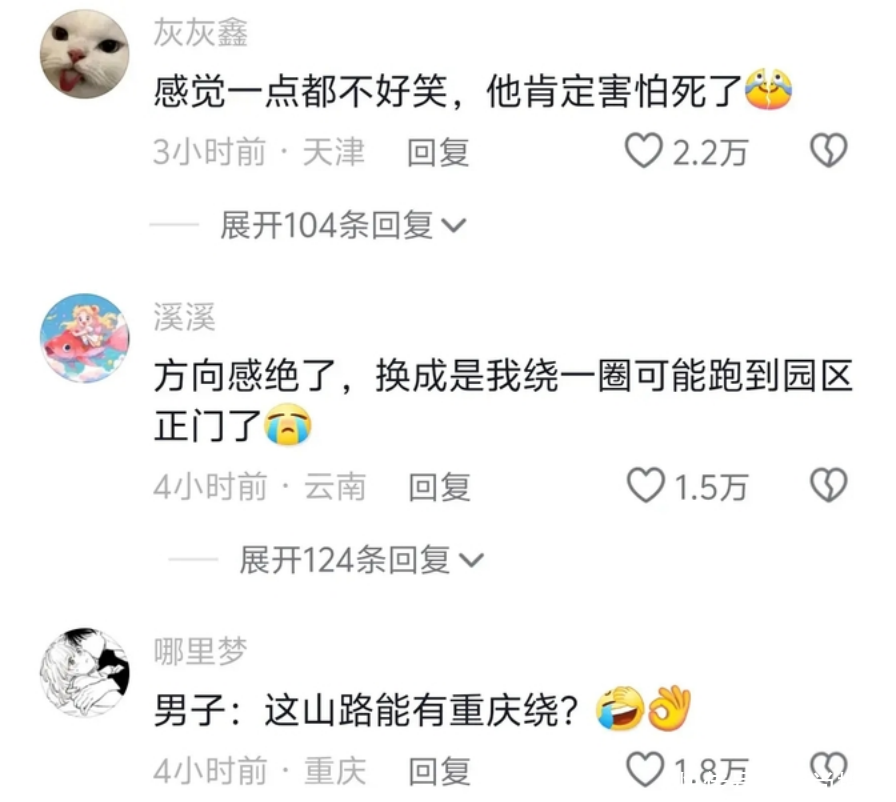Reply to 灰灰鑫 via 回复
This screenshot has height=802, width=896.
438,153
